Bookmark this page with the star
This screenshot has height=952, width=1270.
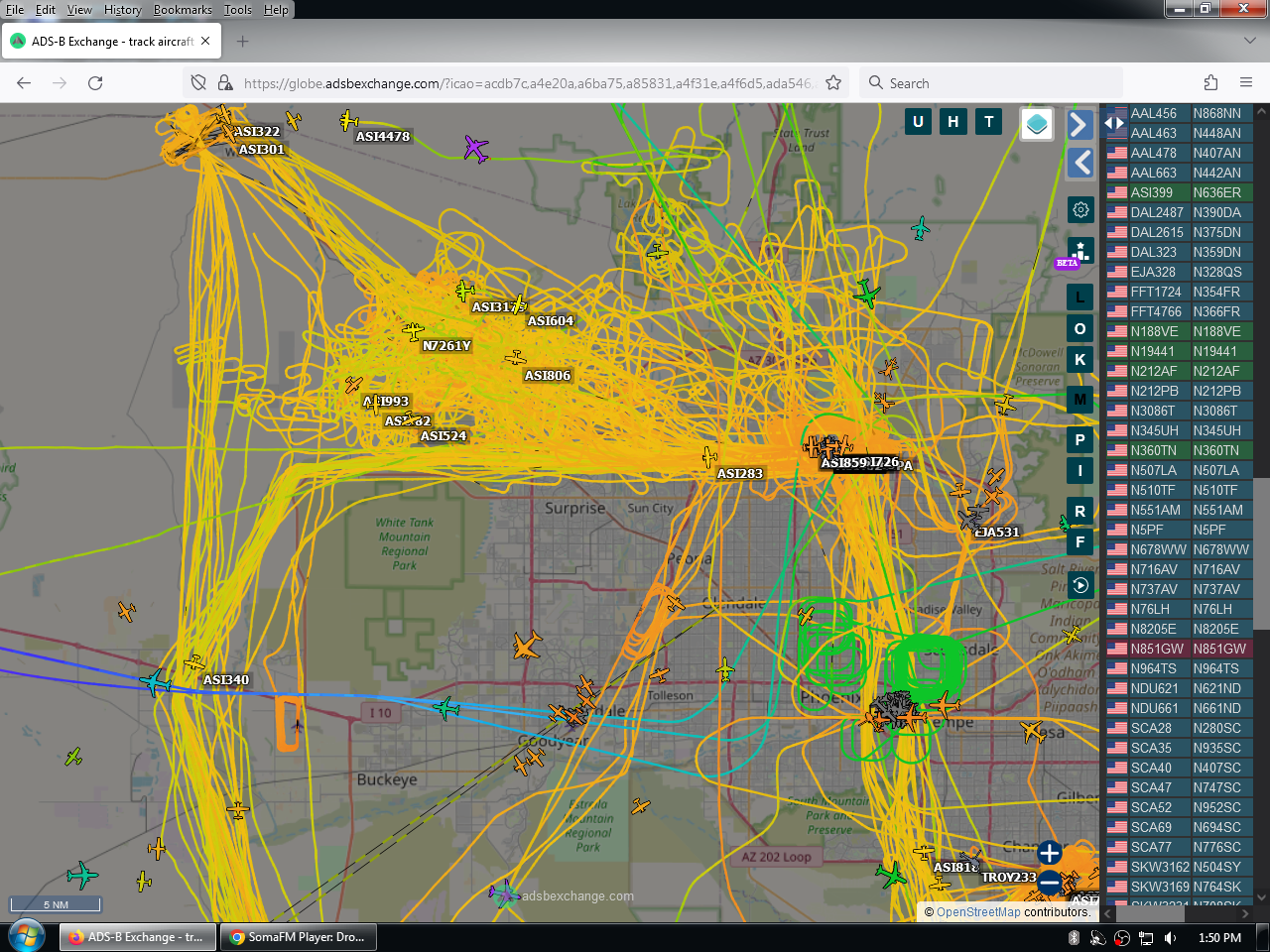pos(833,83)
